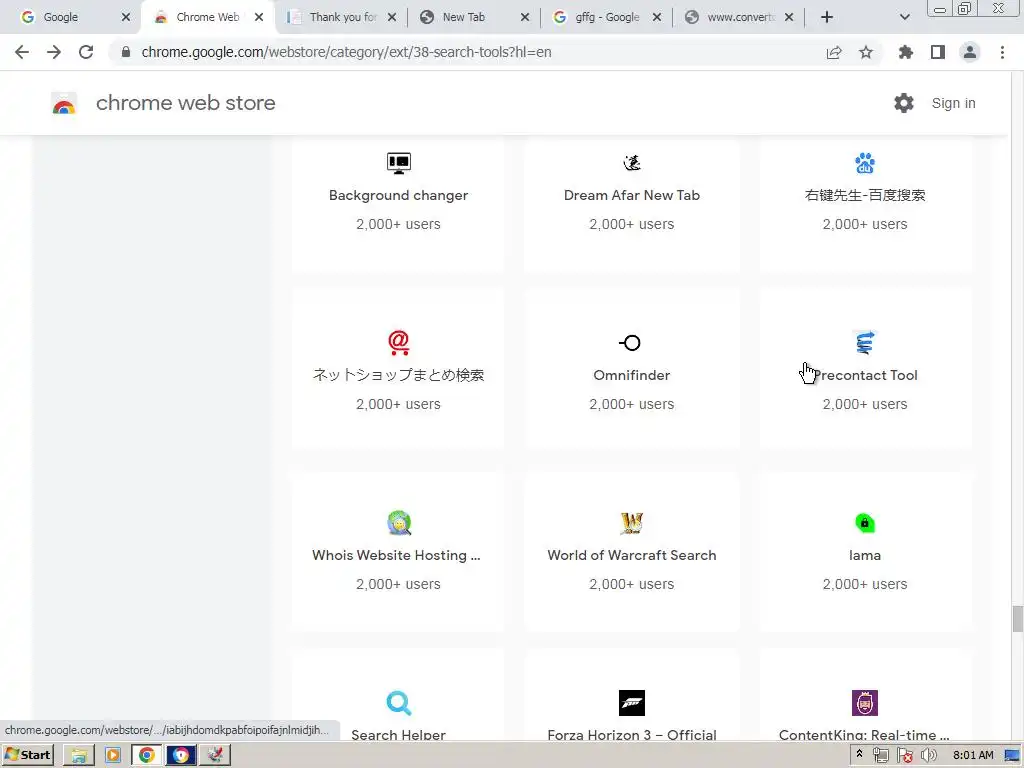
Task: Click the page vertical scrollbar thumb
Action: click(1017, 618)
